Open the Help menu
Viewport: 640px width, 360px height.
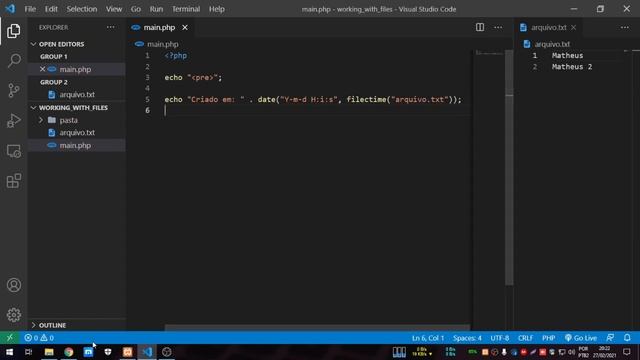tap(217, 9)
